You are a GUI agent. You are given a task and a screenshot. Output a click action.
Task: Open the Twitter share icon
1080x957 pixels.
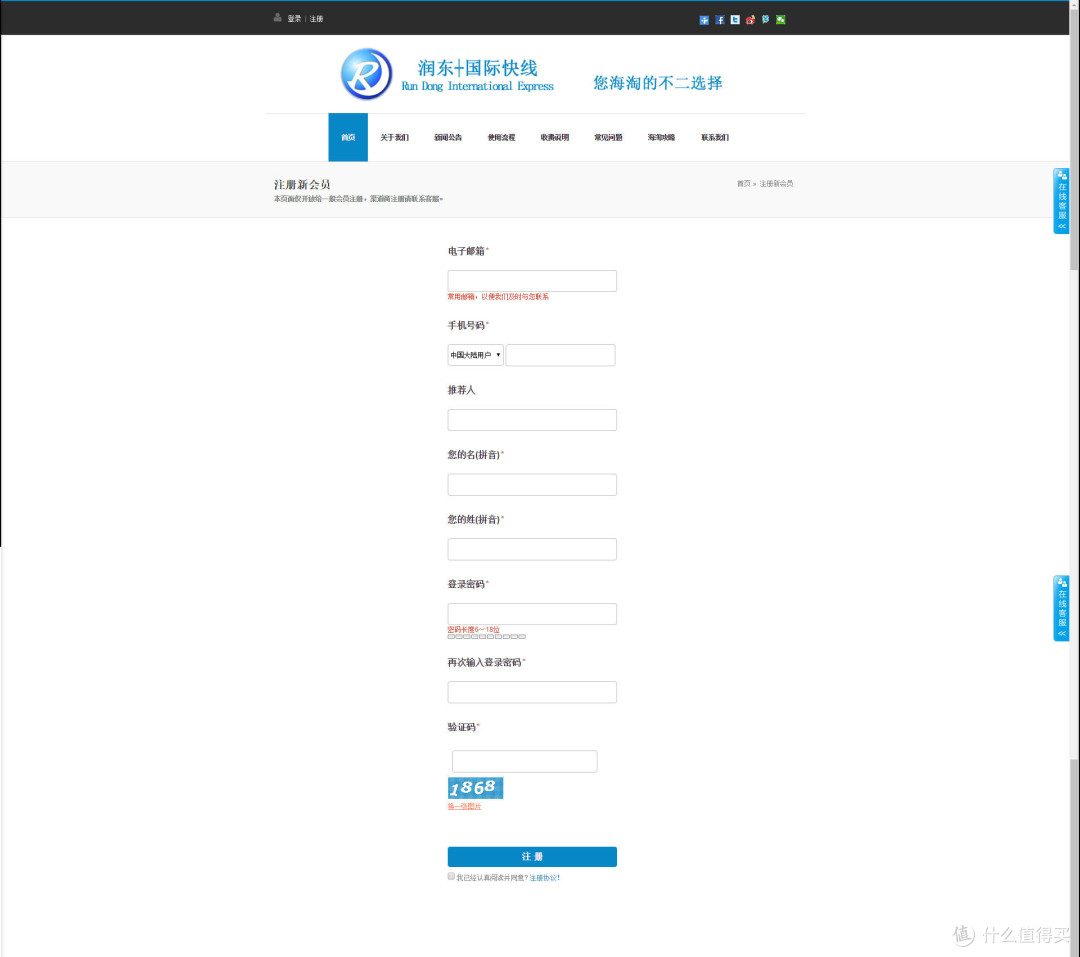click(735, 20)
